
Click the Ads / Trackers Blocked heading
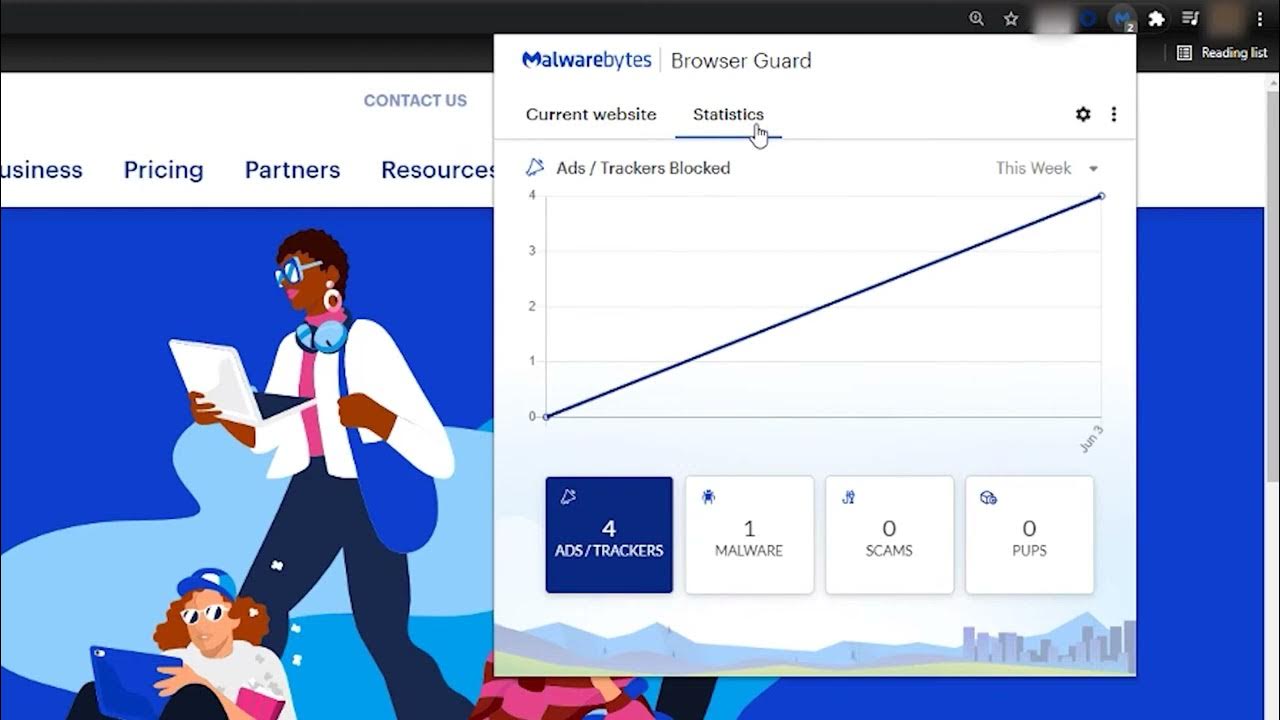tap(643, 168)
